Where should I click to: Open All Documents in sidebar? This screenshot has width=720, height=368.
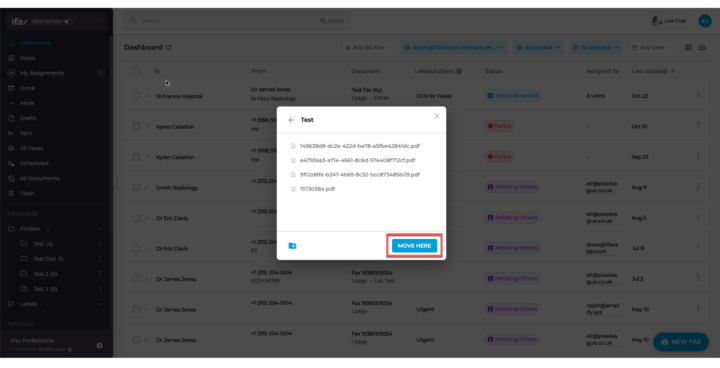(x=39, y=178)
